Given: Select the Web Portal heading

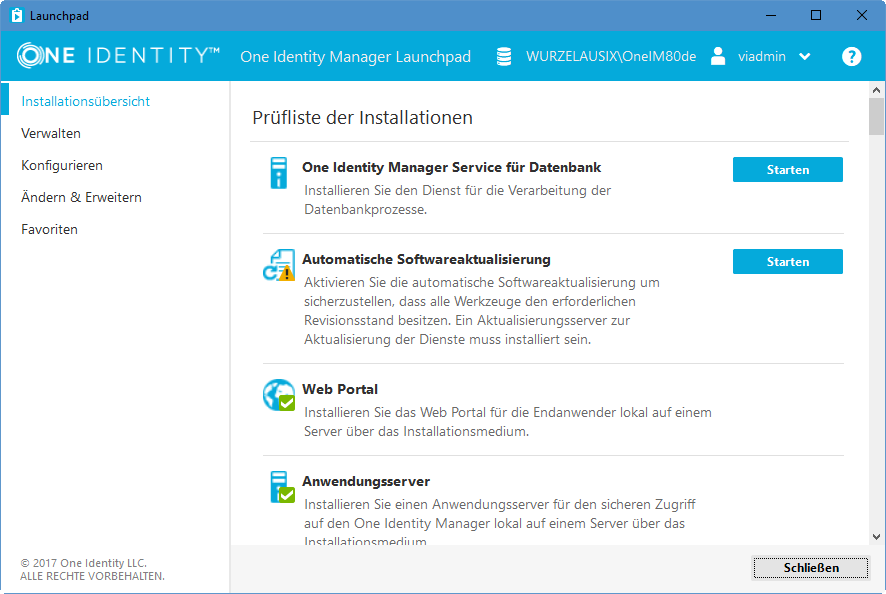Looking at the screenshot, I should tap(340, 389).
